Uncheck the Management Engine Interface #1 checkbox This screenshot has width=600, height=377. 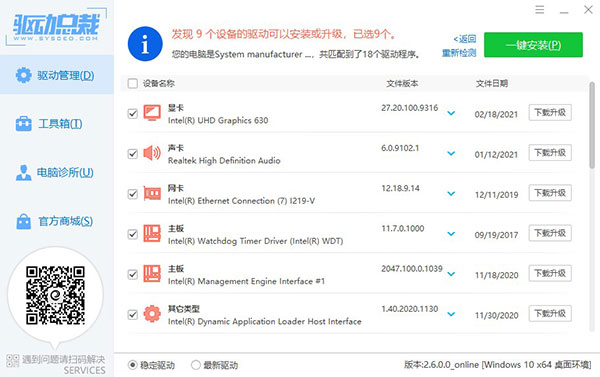[132, 274]
